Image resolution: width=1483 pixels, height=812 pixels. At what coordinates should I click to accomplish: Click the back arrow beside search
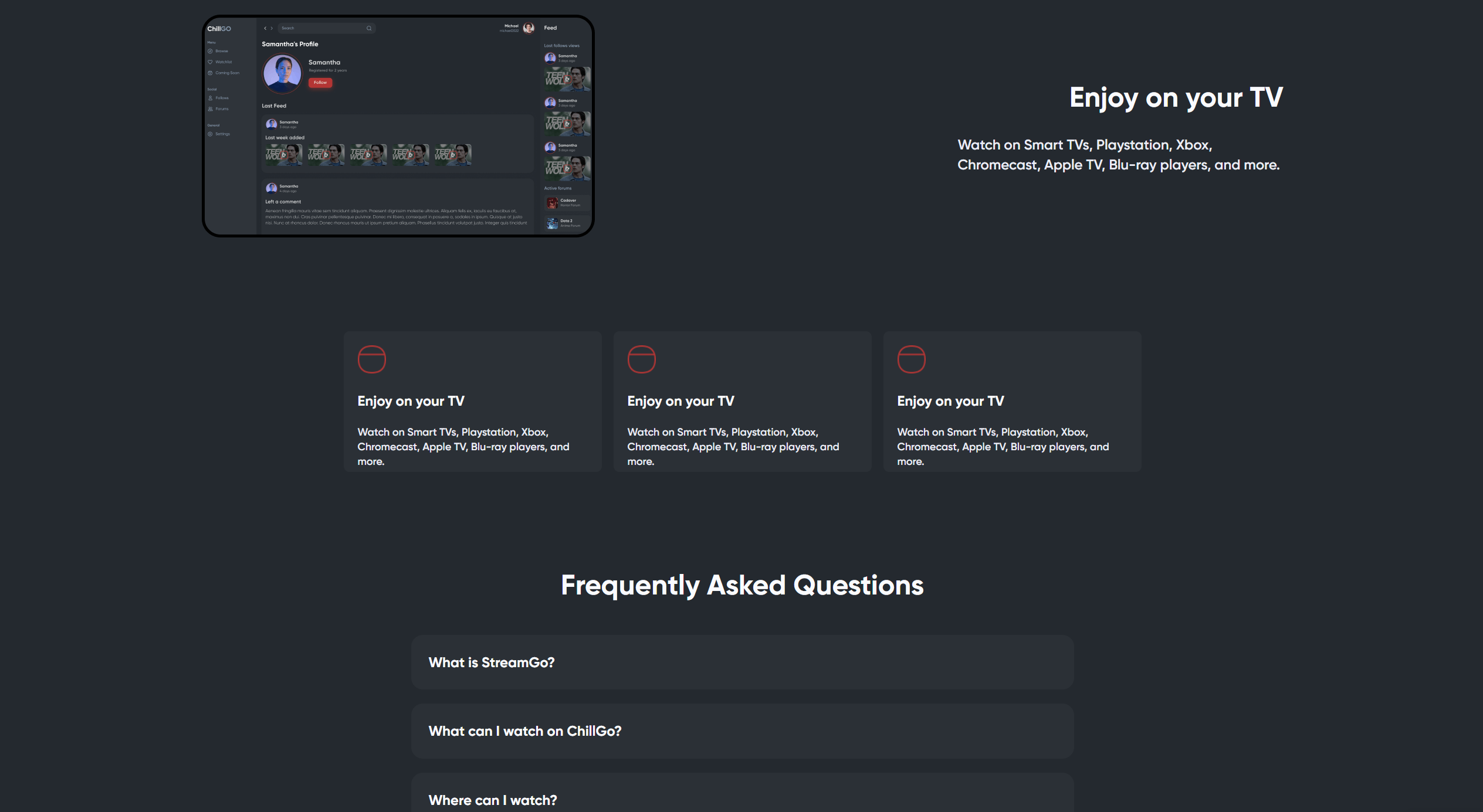[x=265, y=28]
